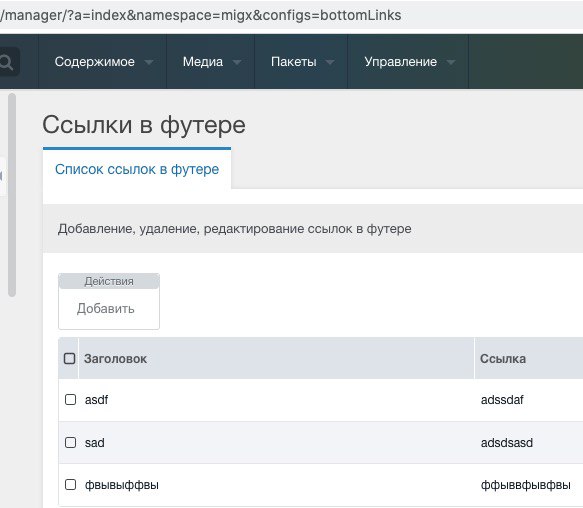583x508 pixels.
Task: Expand the Пакеты dropdown arrow
Action: pyautogui.click(x=330, y=62)
